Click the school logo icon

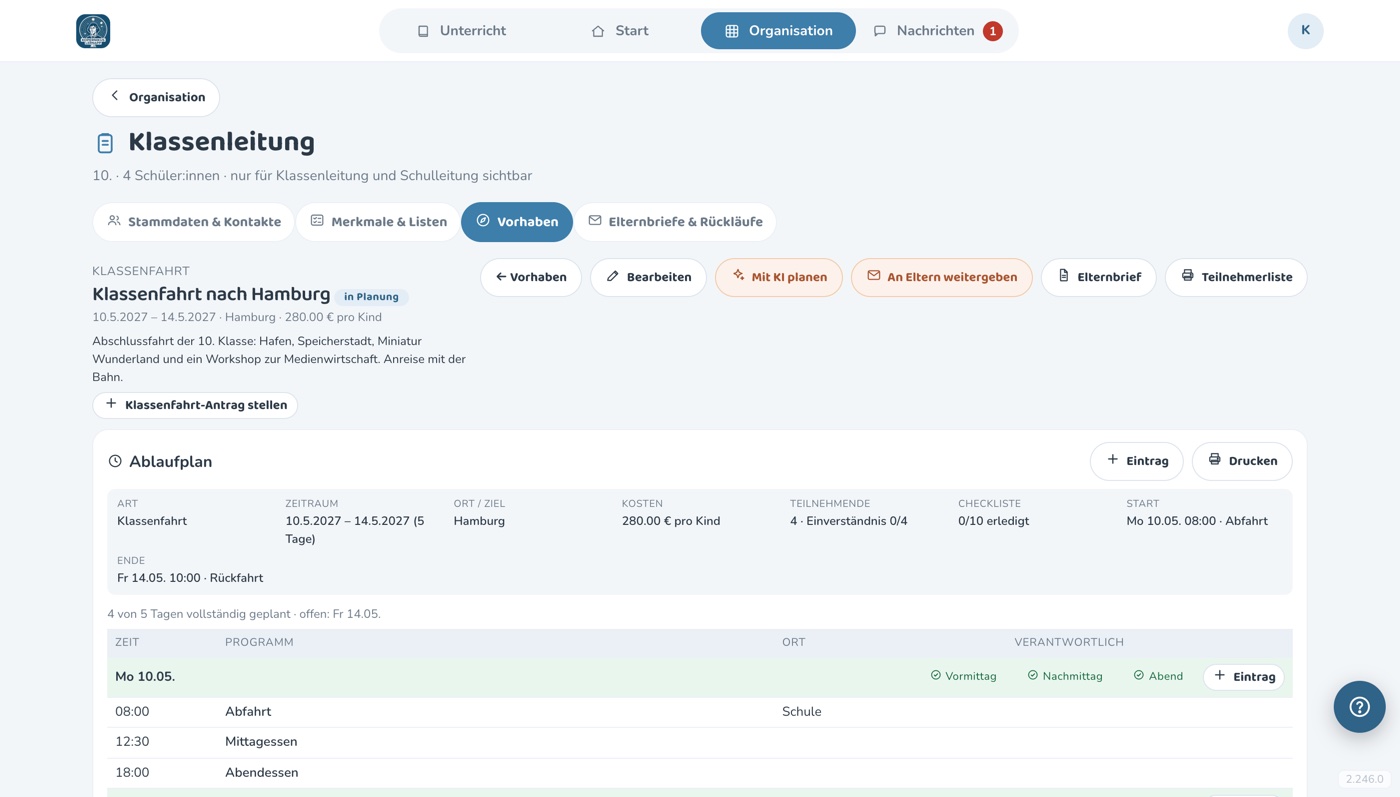93,31
